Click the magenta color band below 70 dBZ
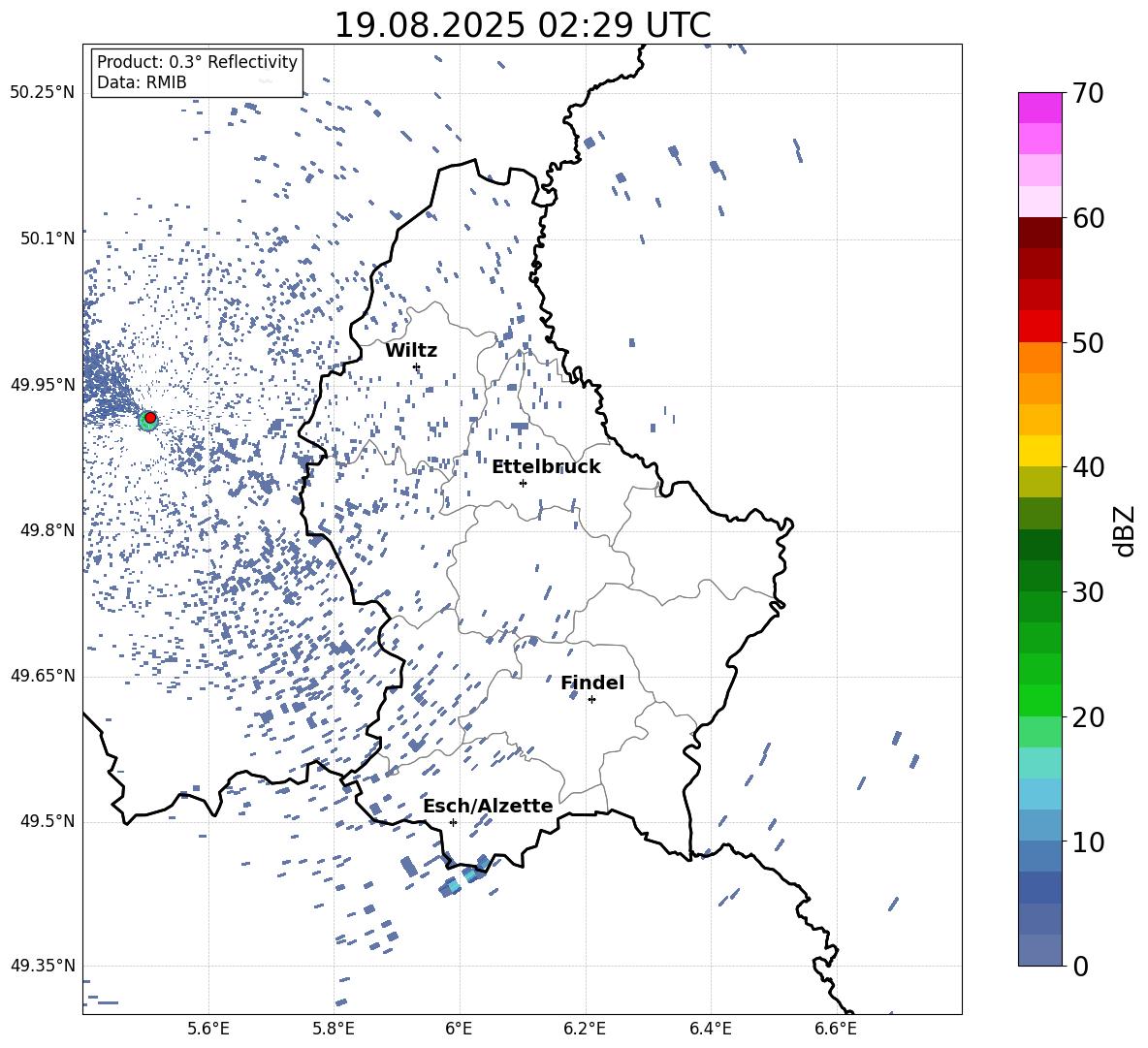This screenshot has width=1148, height=1048. tap(1039, 108)
